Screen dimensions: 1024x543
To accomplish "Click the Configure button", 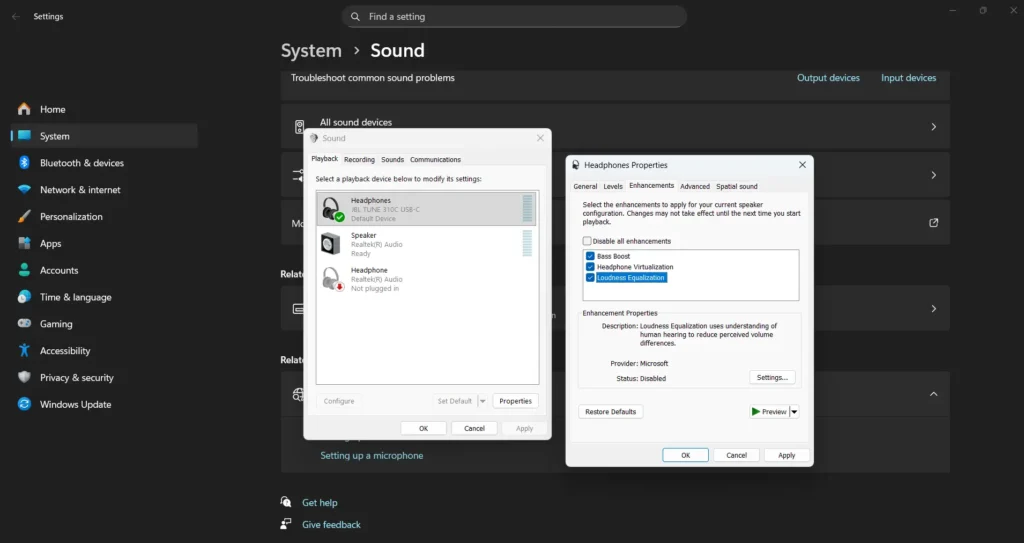I will (x=339, y=401).
